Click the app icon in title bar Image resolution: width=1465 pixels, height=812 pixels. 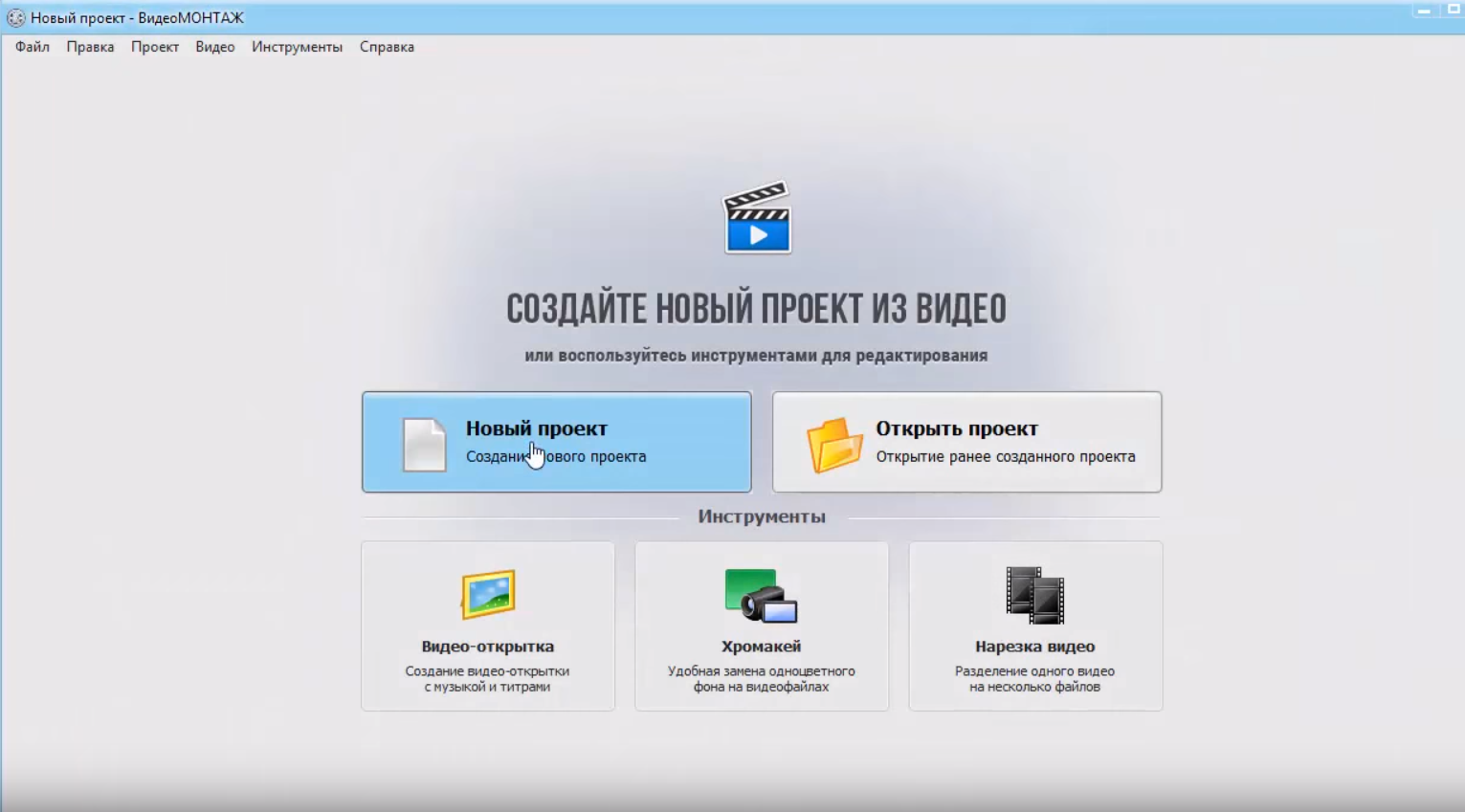[x=15, y=17]
